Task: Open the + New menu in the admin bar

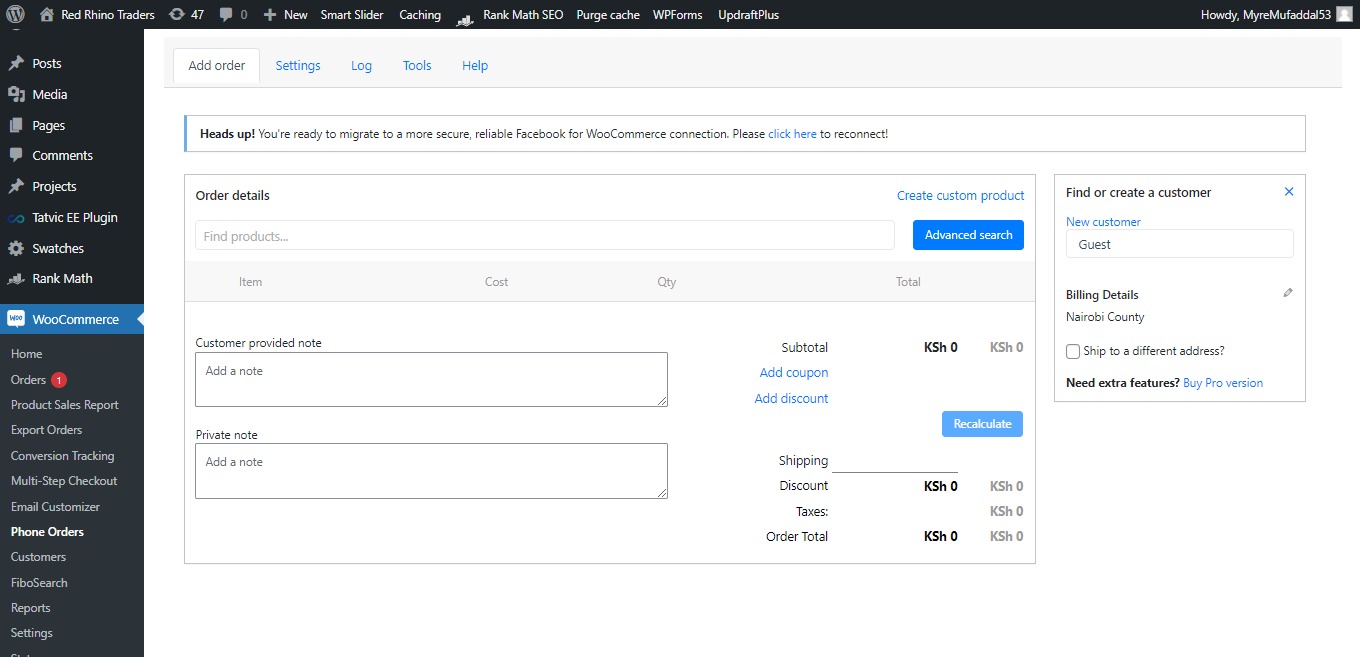Action: [x=285, y=15]
